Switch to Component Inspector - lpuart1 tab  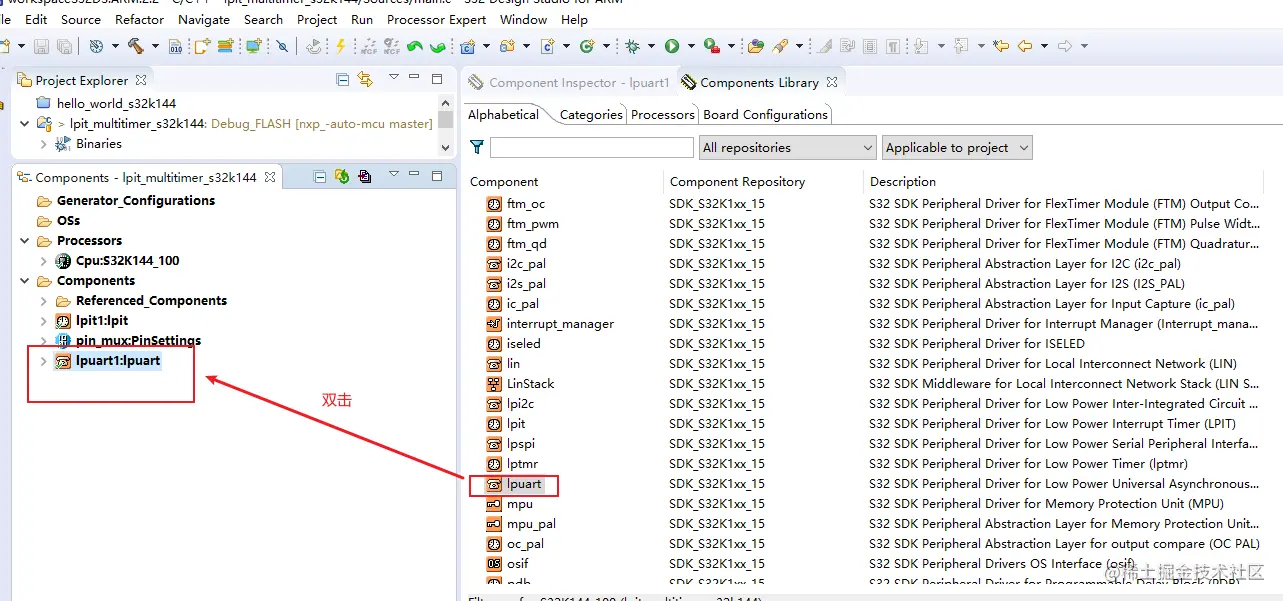569,83
